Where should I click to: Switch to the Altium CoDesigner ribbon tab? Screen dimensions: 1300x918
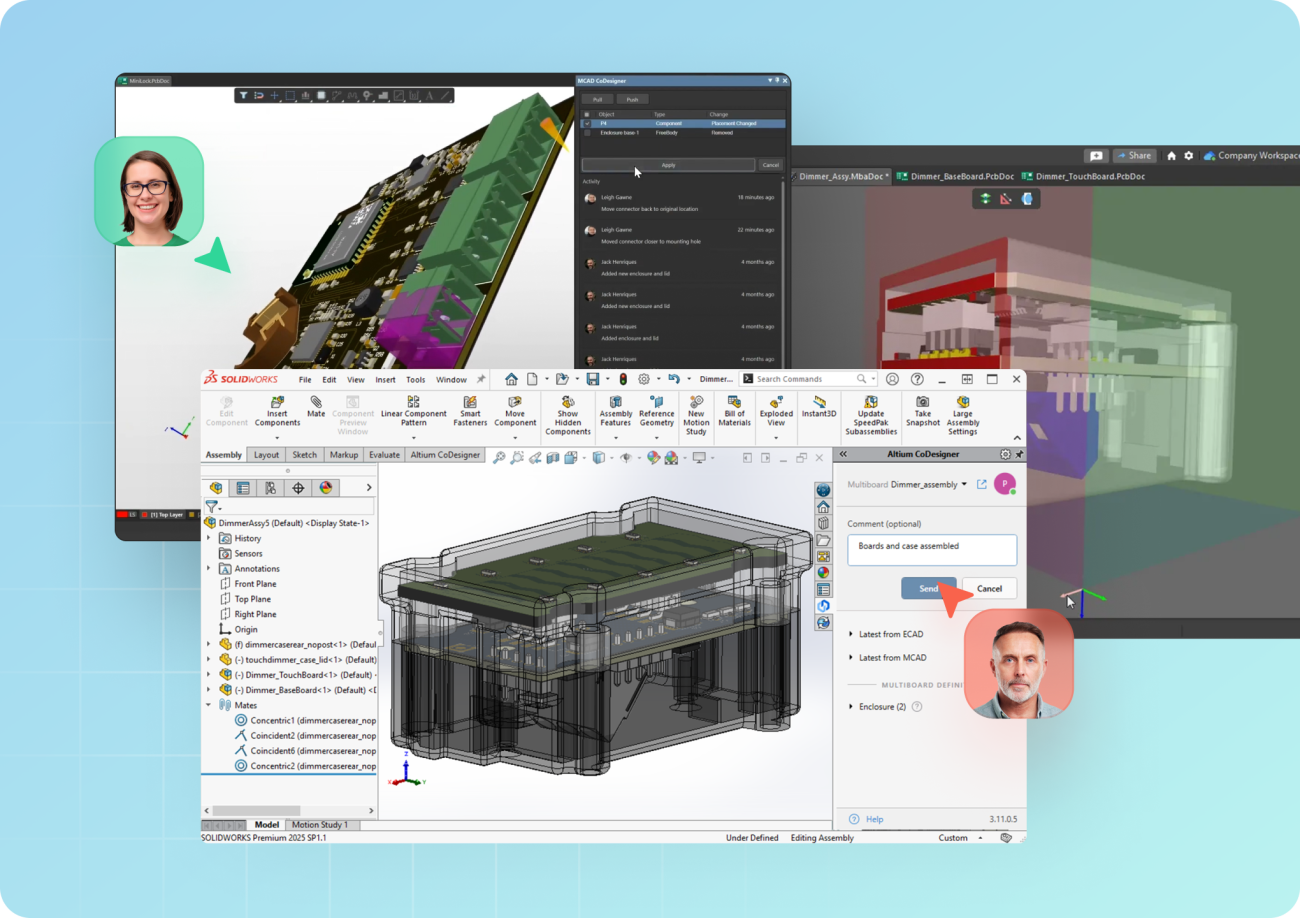click(445, 455)
